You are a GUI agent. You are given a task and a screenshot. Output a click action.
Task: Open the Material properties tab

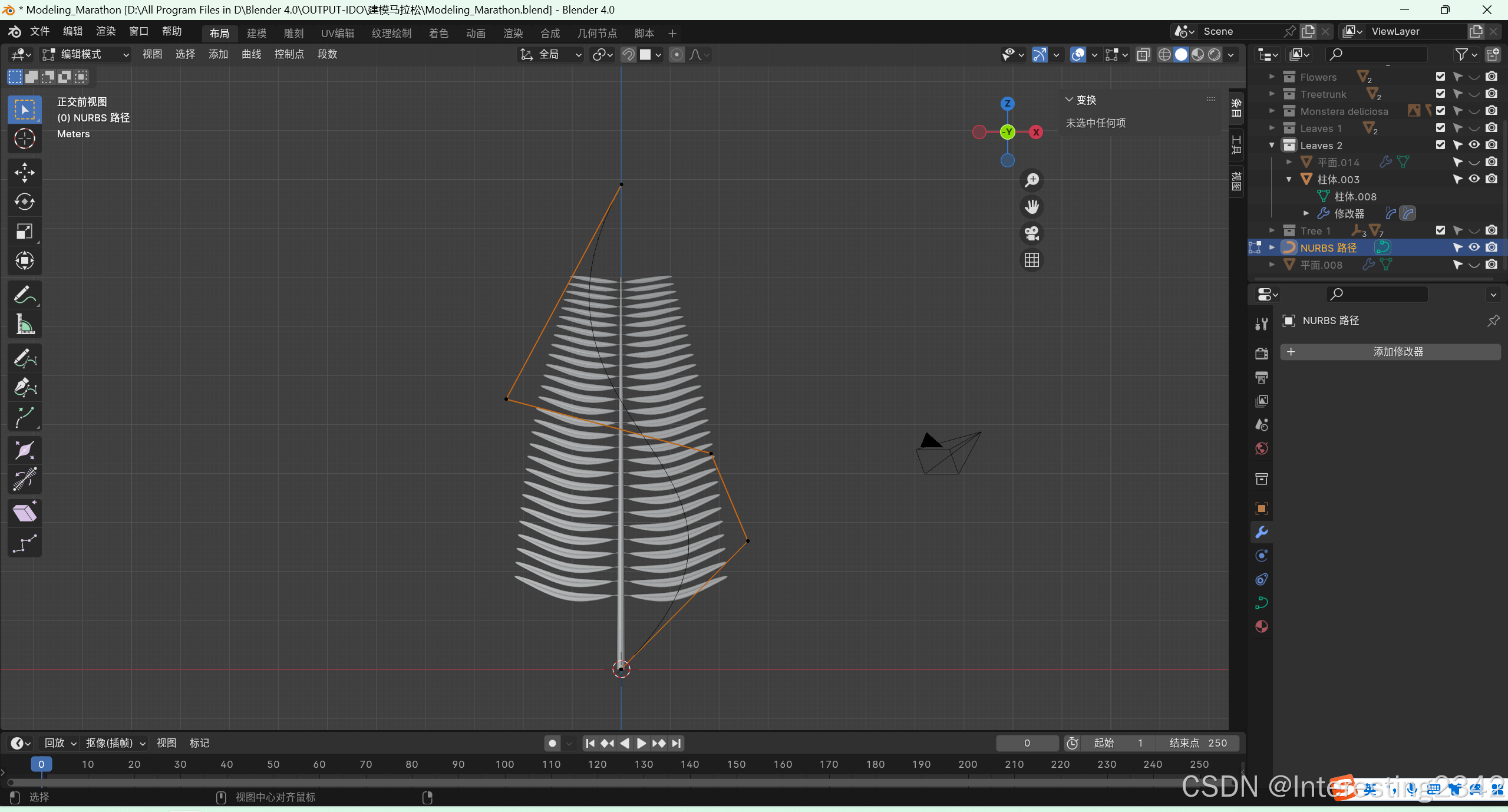coord(1262,626)
